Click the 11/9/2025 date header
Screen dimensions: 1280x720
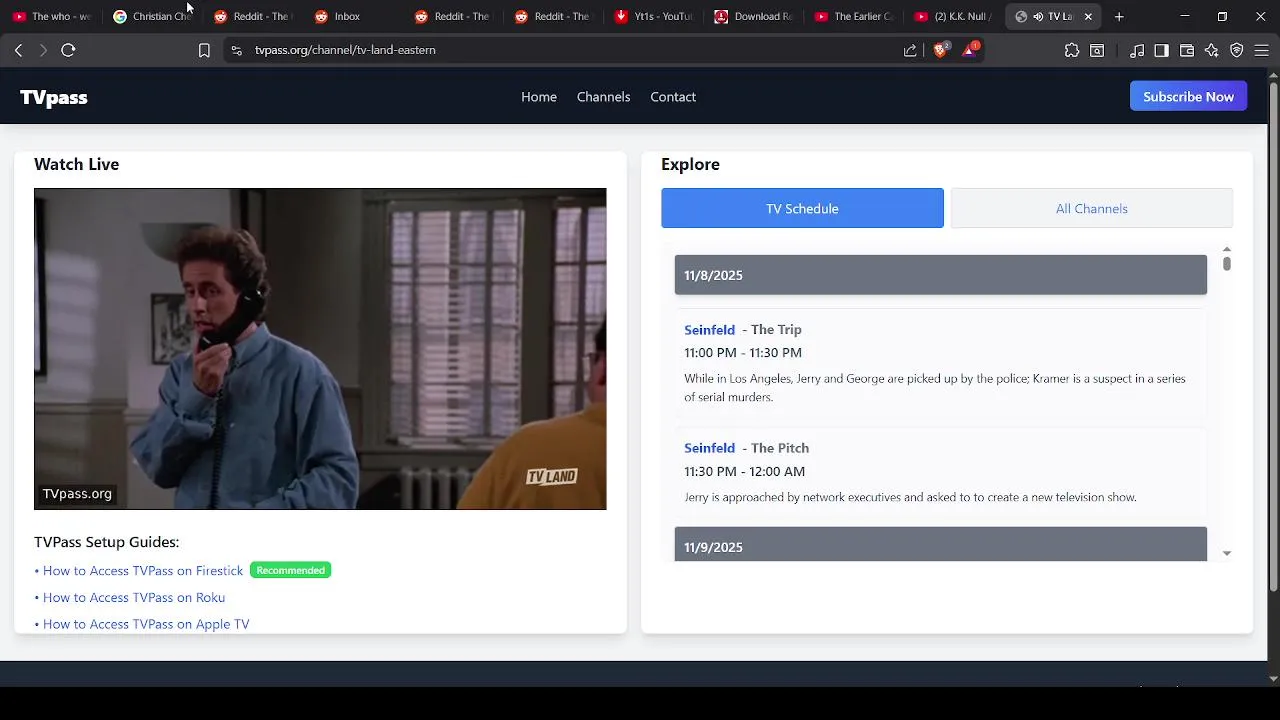coord(941,545)
